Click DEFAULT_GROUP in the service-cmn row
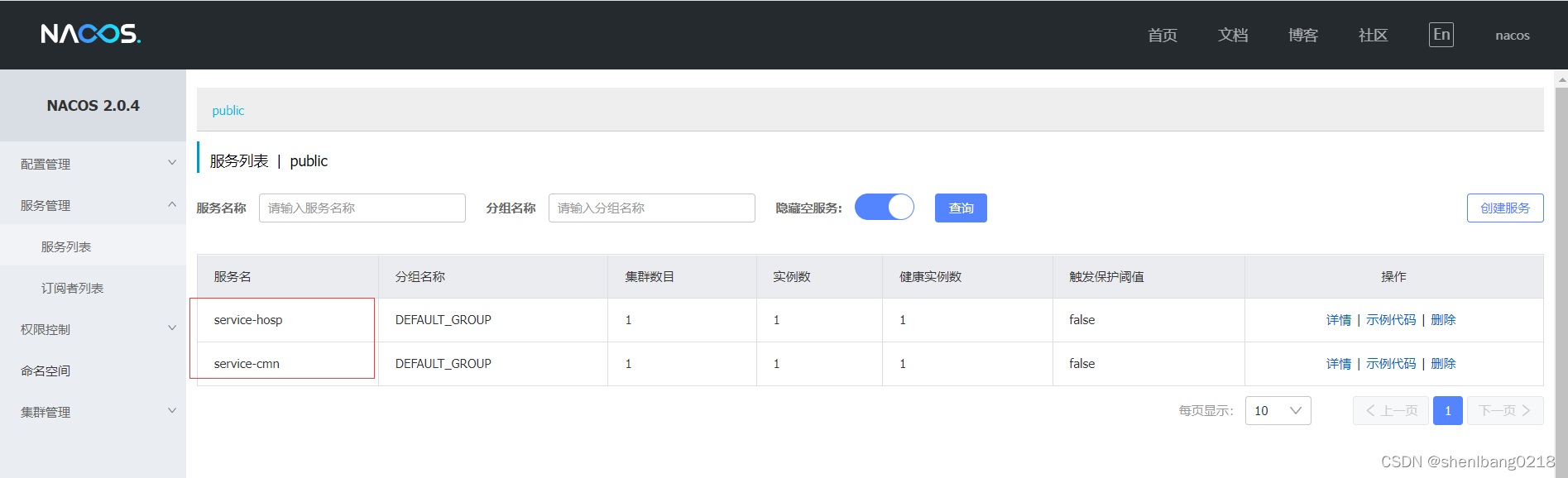The image size is (1568, 478). coord(444,364)
